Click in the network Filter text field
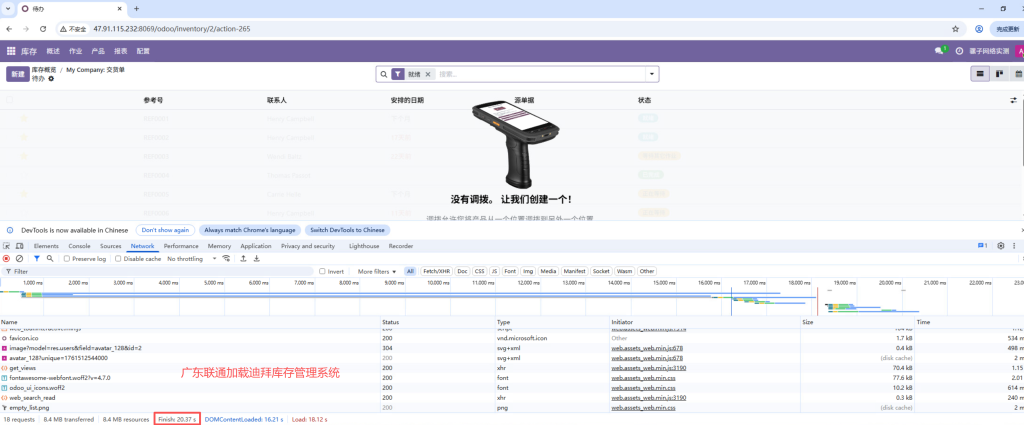Viewport: 1024px width, 425px height. pyautogui.click(x=150, y=271)
